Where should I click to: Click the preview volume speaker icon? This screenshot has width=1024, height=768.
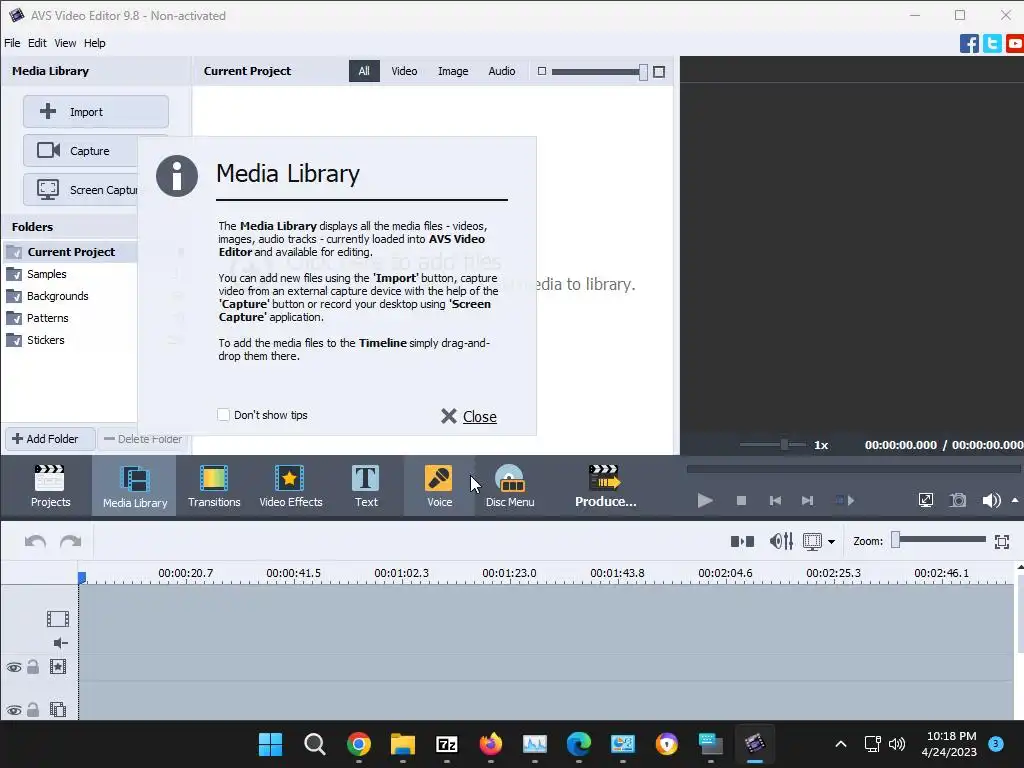(x=991, y=500)
